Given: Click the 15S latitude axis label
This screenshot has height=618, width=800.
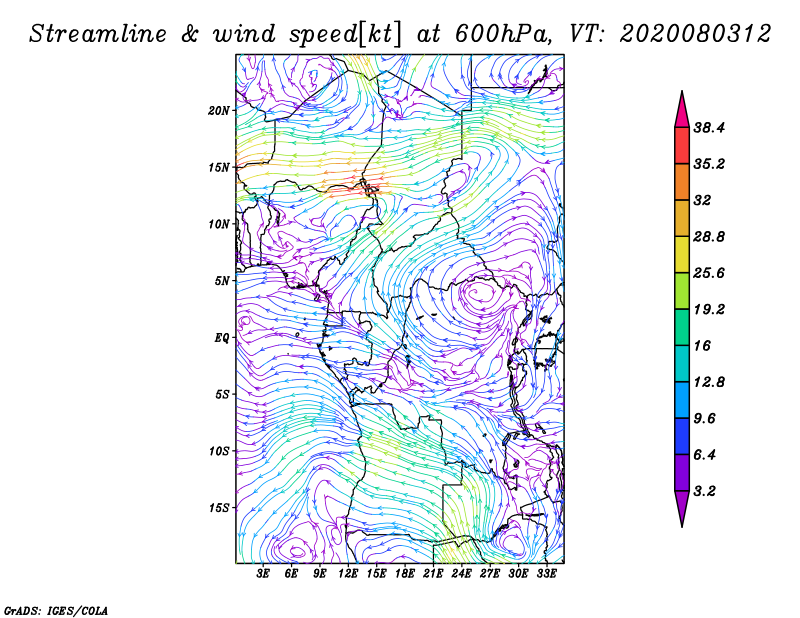Looking at the screenshot, I should pos(219,508).
